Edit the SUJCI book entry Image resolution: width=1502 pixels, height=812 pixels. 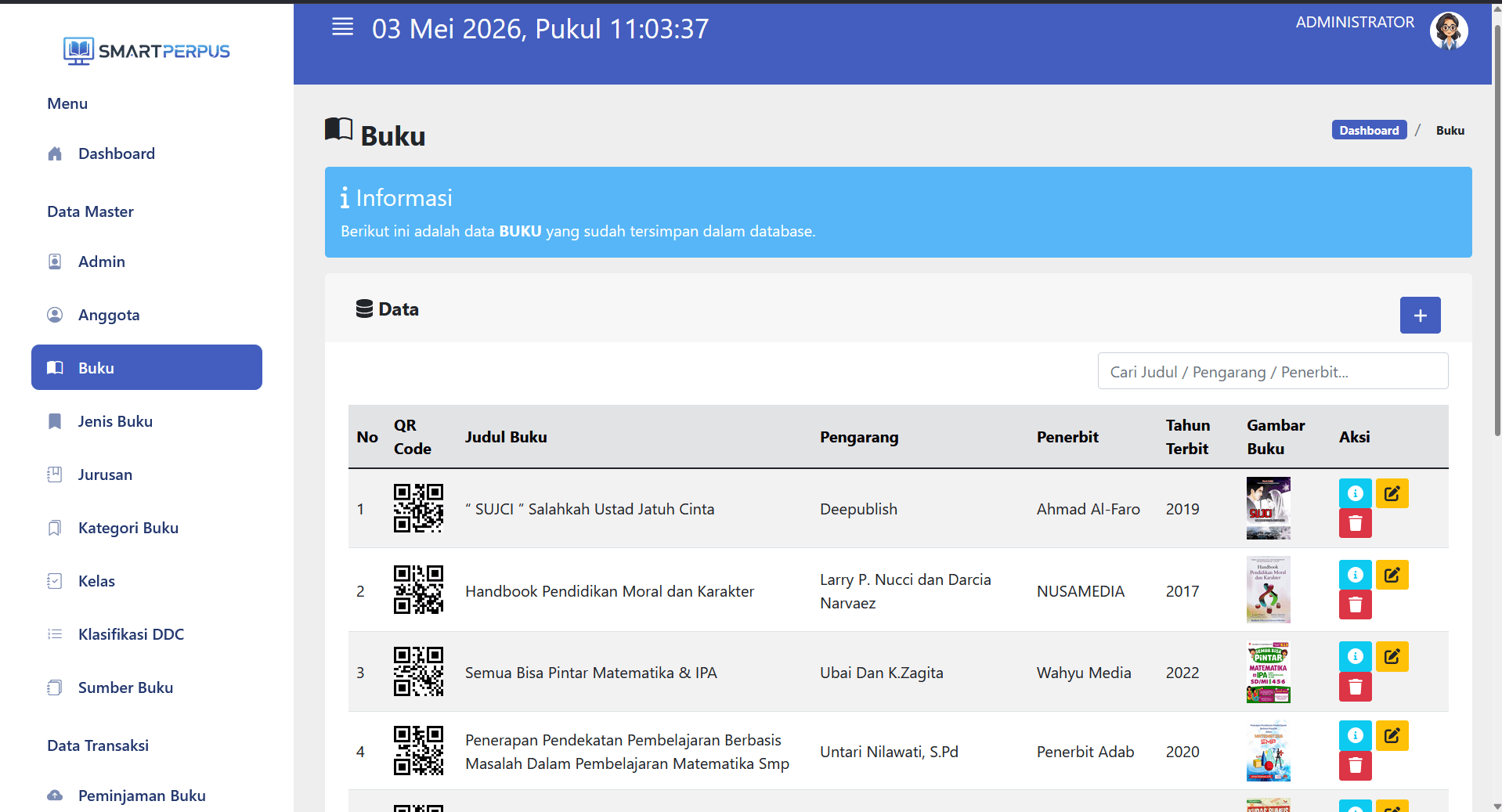1392,493
